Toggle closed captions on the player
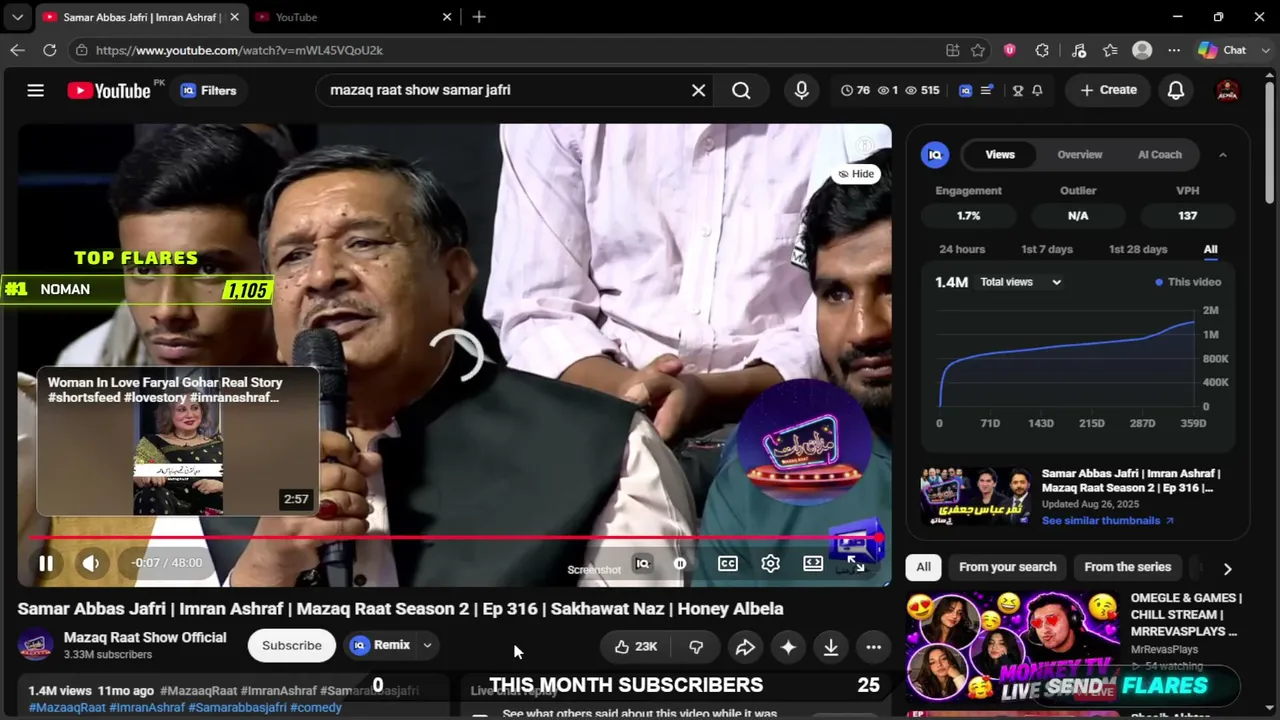Image resolution: width=1280 pixels, height=720 pixels. coord(728,563)
